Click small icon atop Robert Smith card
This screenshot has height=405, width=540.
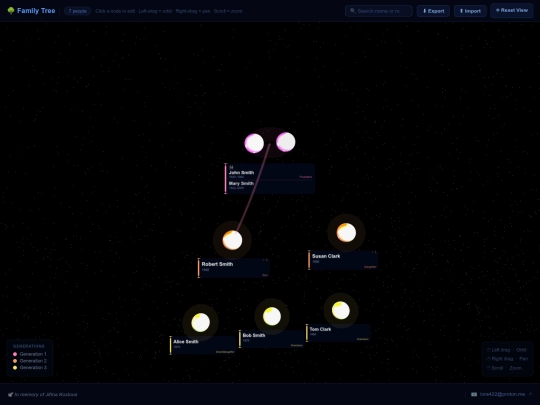pos(265,260)
